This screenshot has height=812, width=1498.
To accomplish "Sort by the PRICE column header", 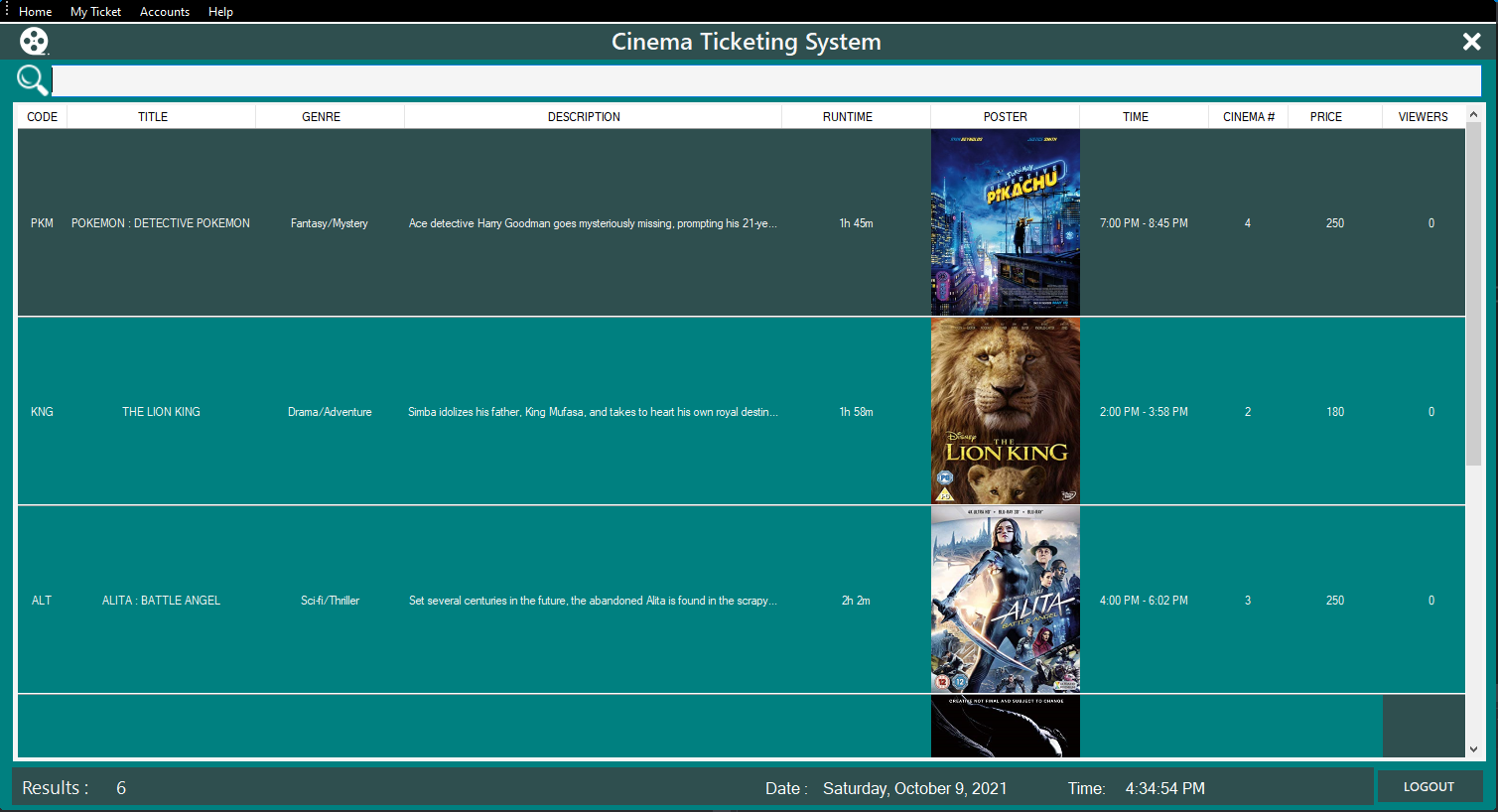I will click(1325, 117).
